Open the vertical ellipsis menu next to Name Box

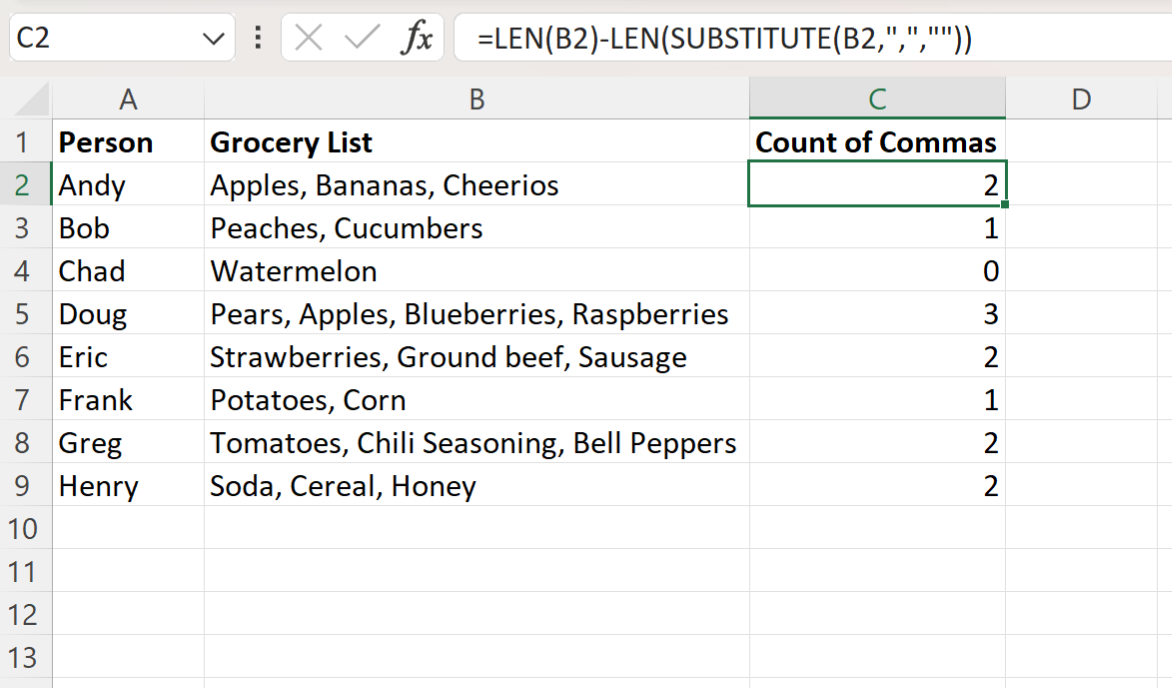point(256,37)
